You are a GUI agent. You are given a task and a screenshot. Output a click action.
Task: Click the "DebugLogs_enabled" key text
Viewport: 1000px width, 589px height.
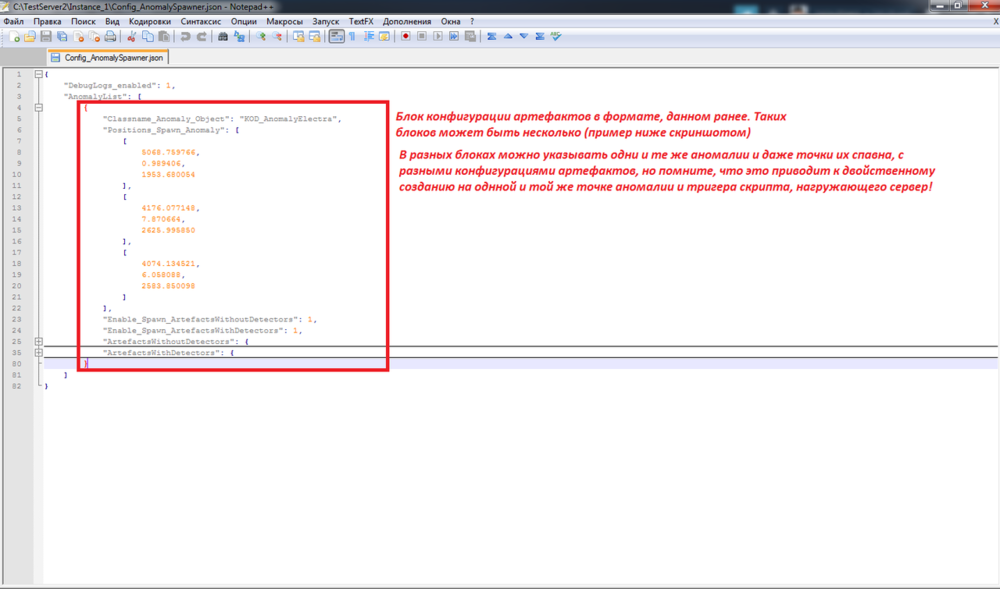110,85
